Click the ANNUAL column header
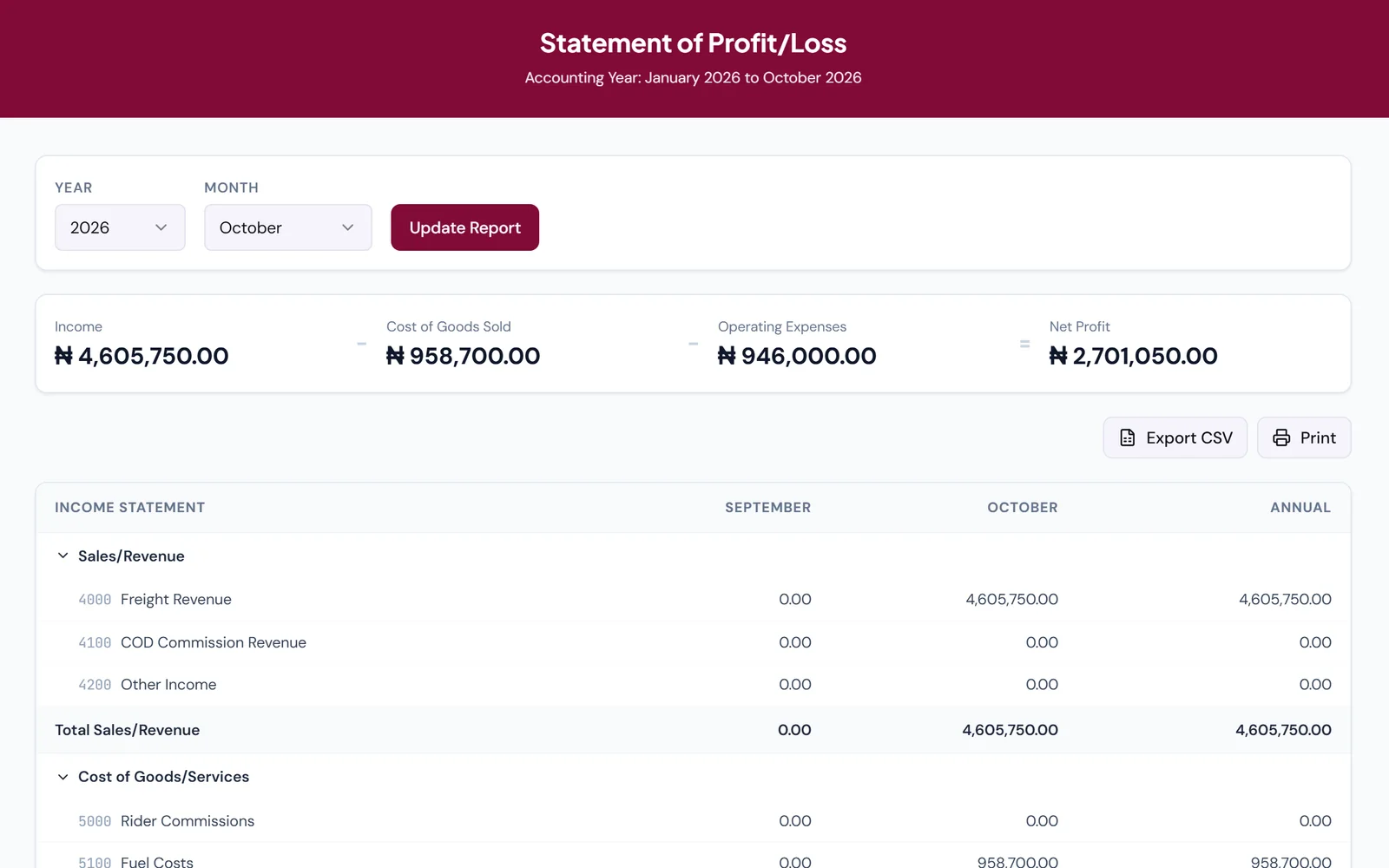 [x=1300, y=508]
